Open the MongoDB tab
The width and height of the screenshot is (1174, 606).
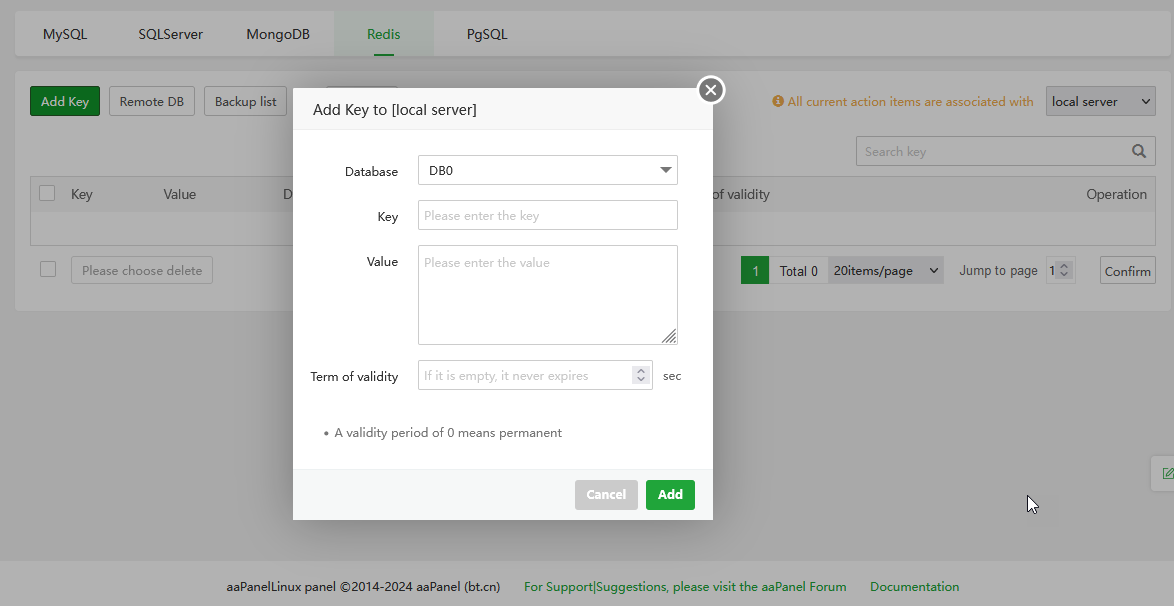coord(278,34)
